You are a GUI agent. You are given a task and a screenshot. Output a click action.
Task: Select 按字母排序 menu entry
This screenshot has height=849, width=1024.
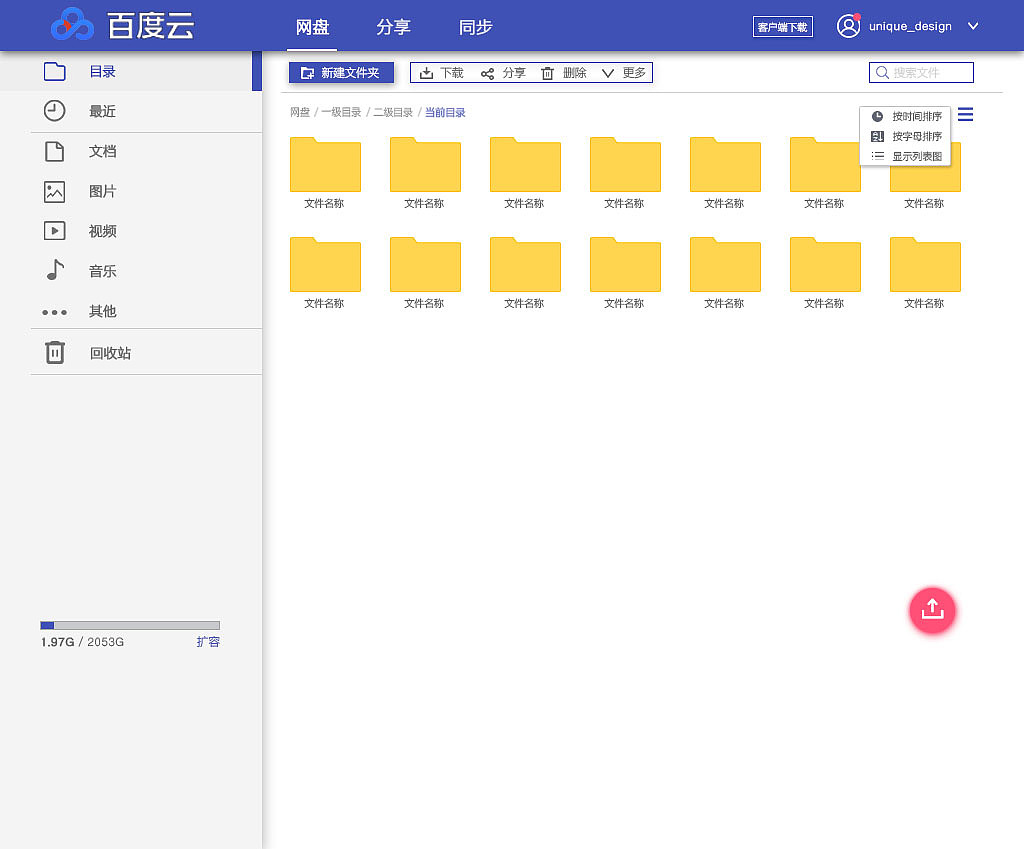pyautogui.click(x=906, y=136)
